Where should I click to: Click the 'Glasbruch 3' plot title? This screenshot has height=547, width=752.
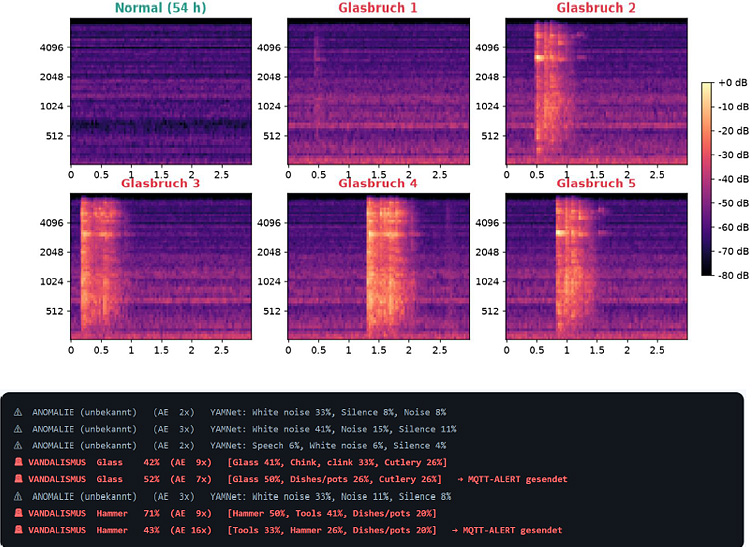pos(160,183)
